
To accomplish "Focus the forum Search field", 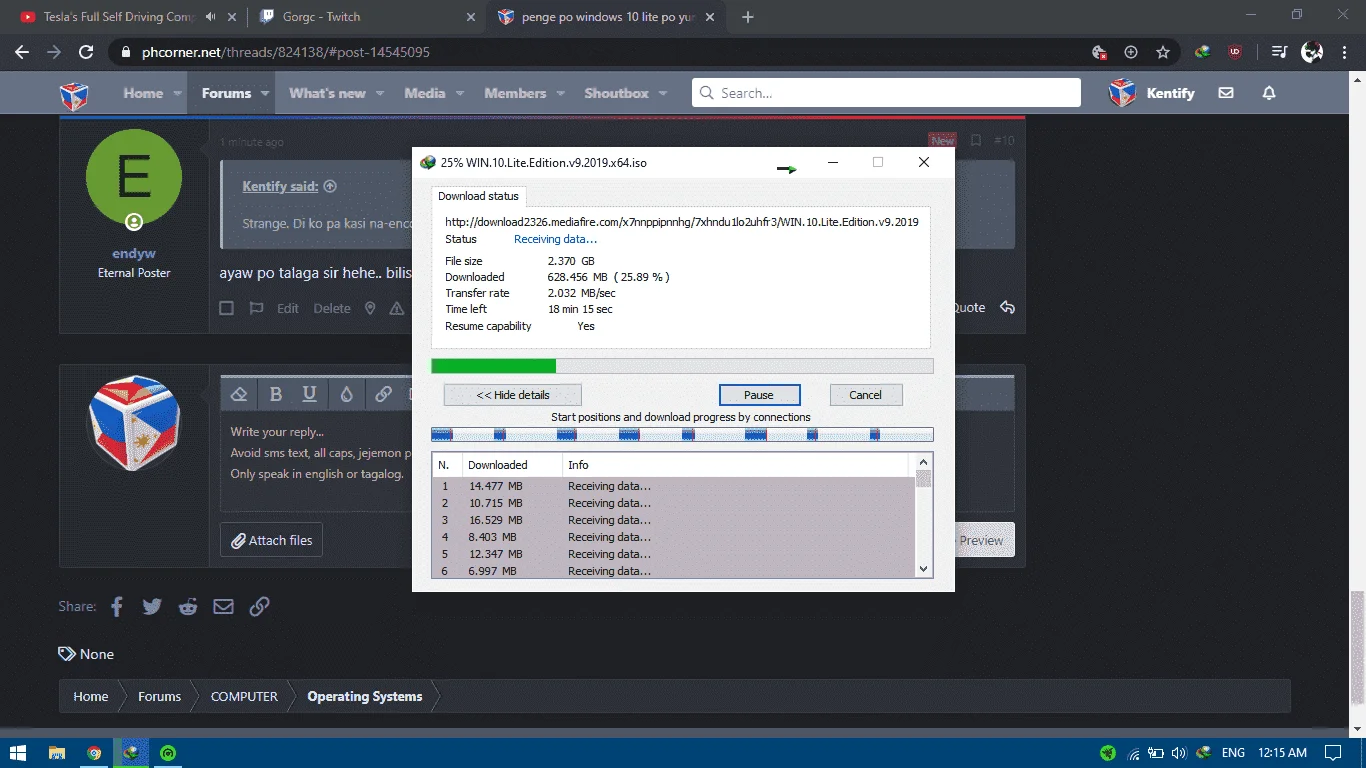I will pos(886,93).
